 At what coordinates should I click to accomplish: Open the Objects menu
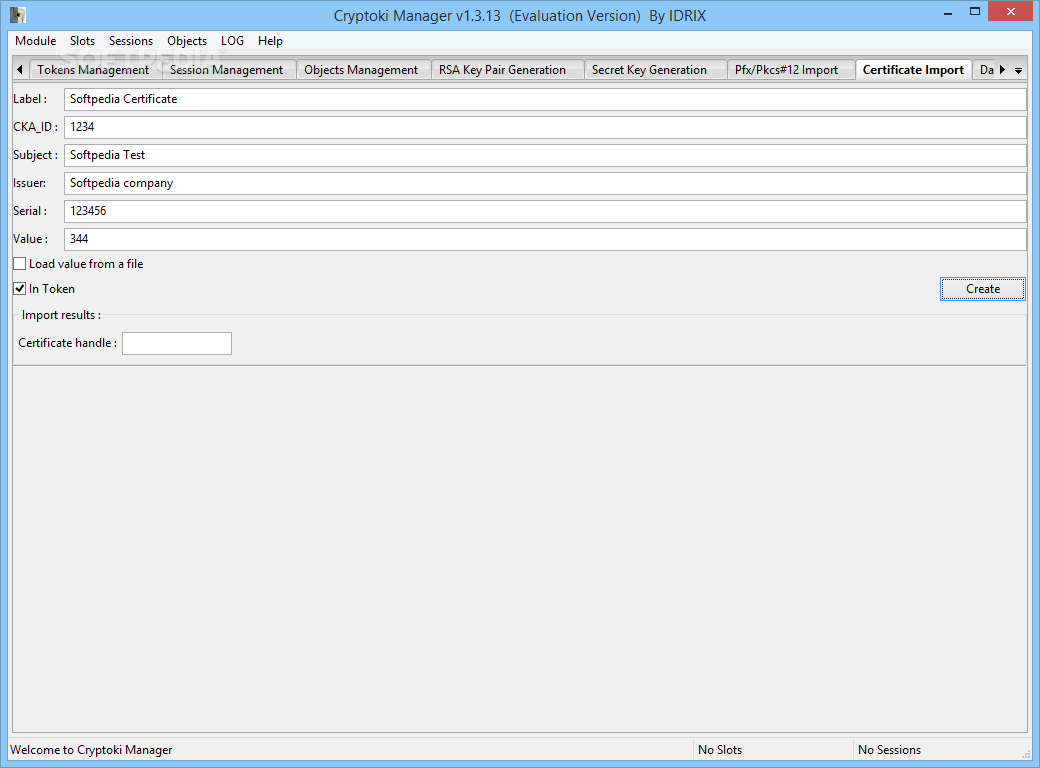(187, 41)
